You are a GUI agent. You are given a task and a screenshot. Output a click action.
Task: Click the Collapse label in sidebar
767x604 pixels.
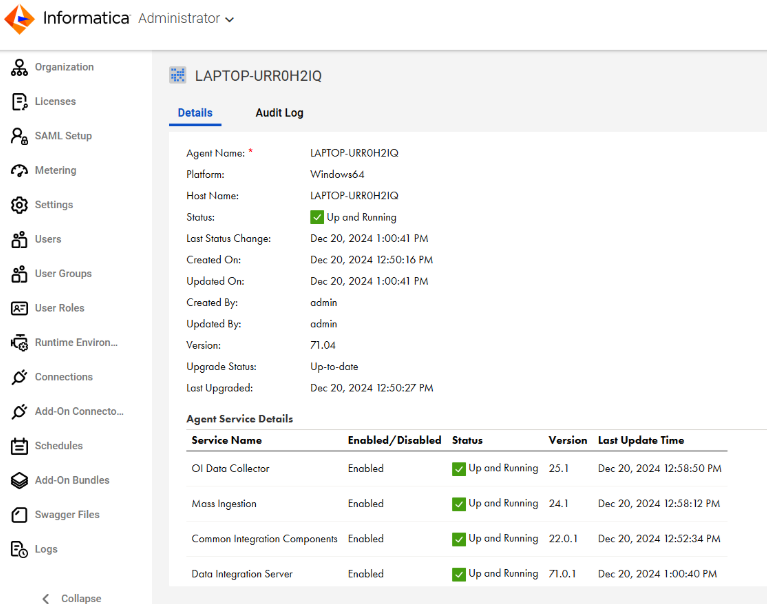click(81, 598)
